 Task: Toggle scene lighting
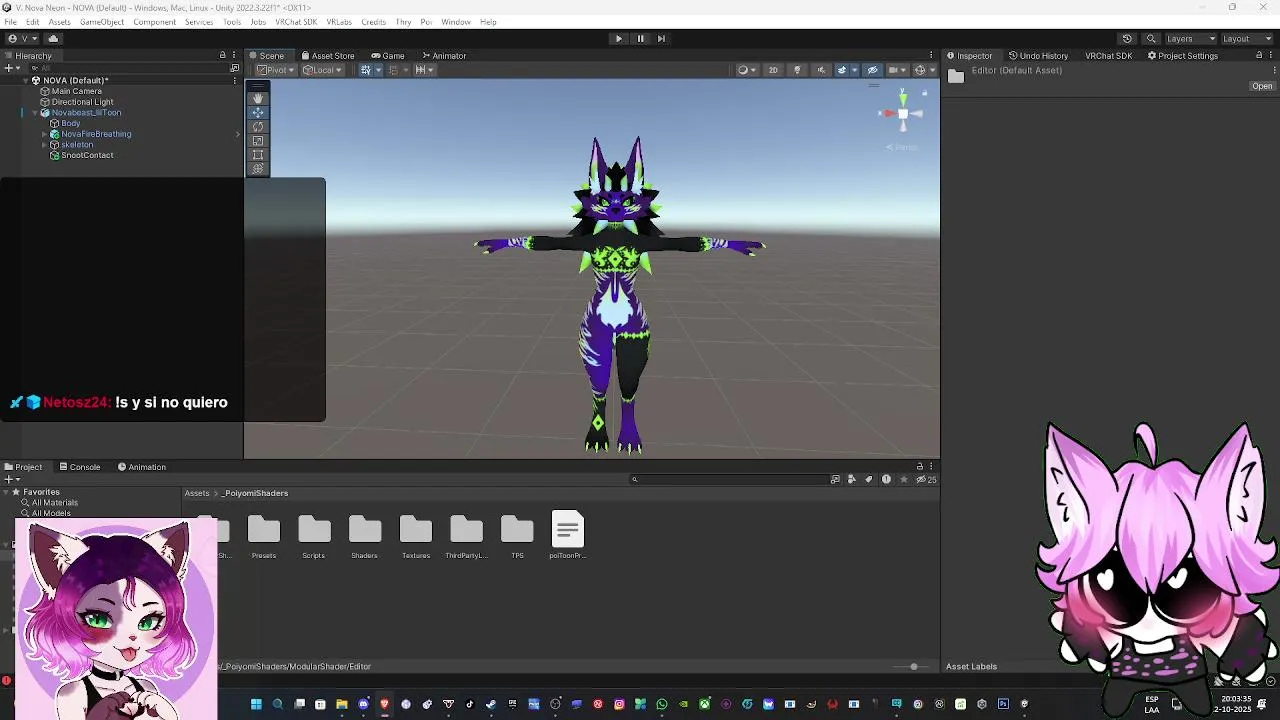(x=797, y=70)
